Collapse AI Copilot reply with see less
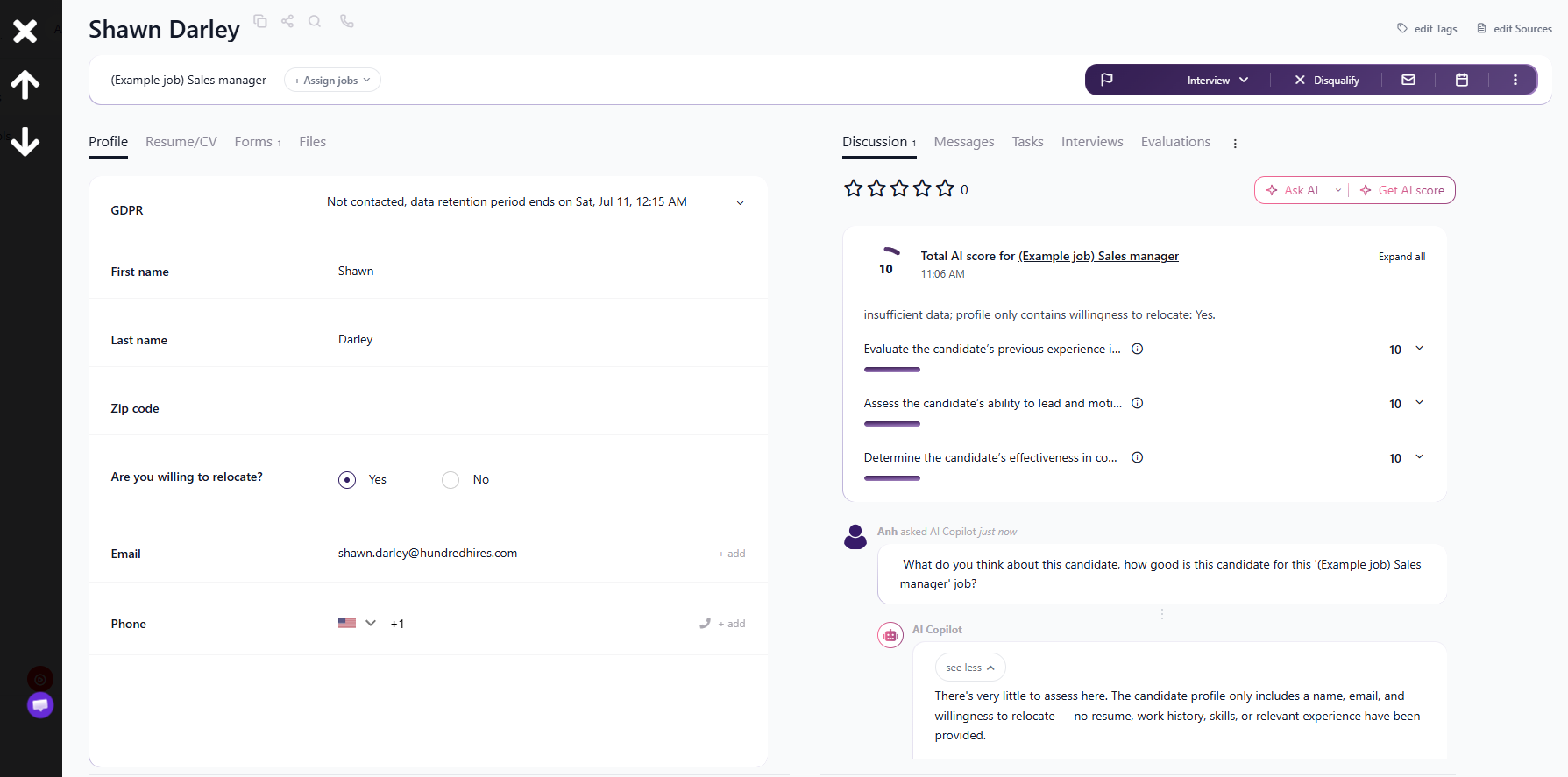Image resolution: width=1568 pixels, height=777 pixels. click(x=970, y=668)
